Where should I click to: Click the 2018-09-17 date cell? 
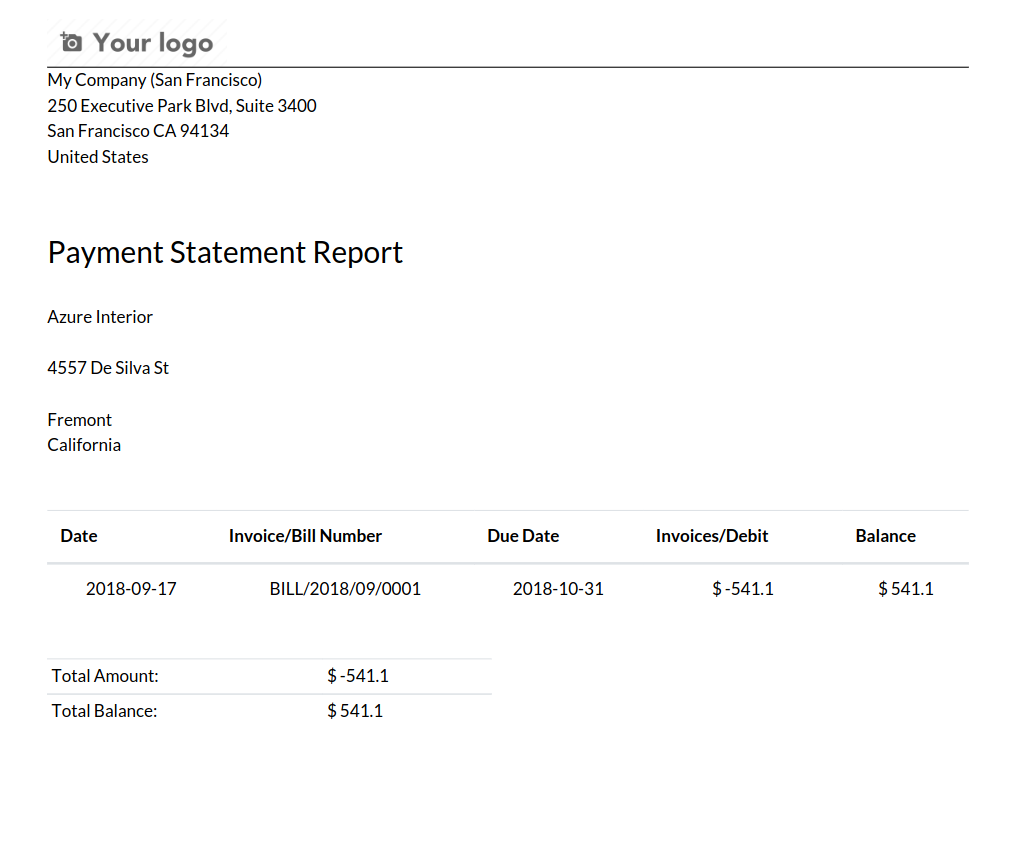pyautogui.click(x=131, y=589)
